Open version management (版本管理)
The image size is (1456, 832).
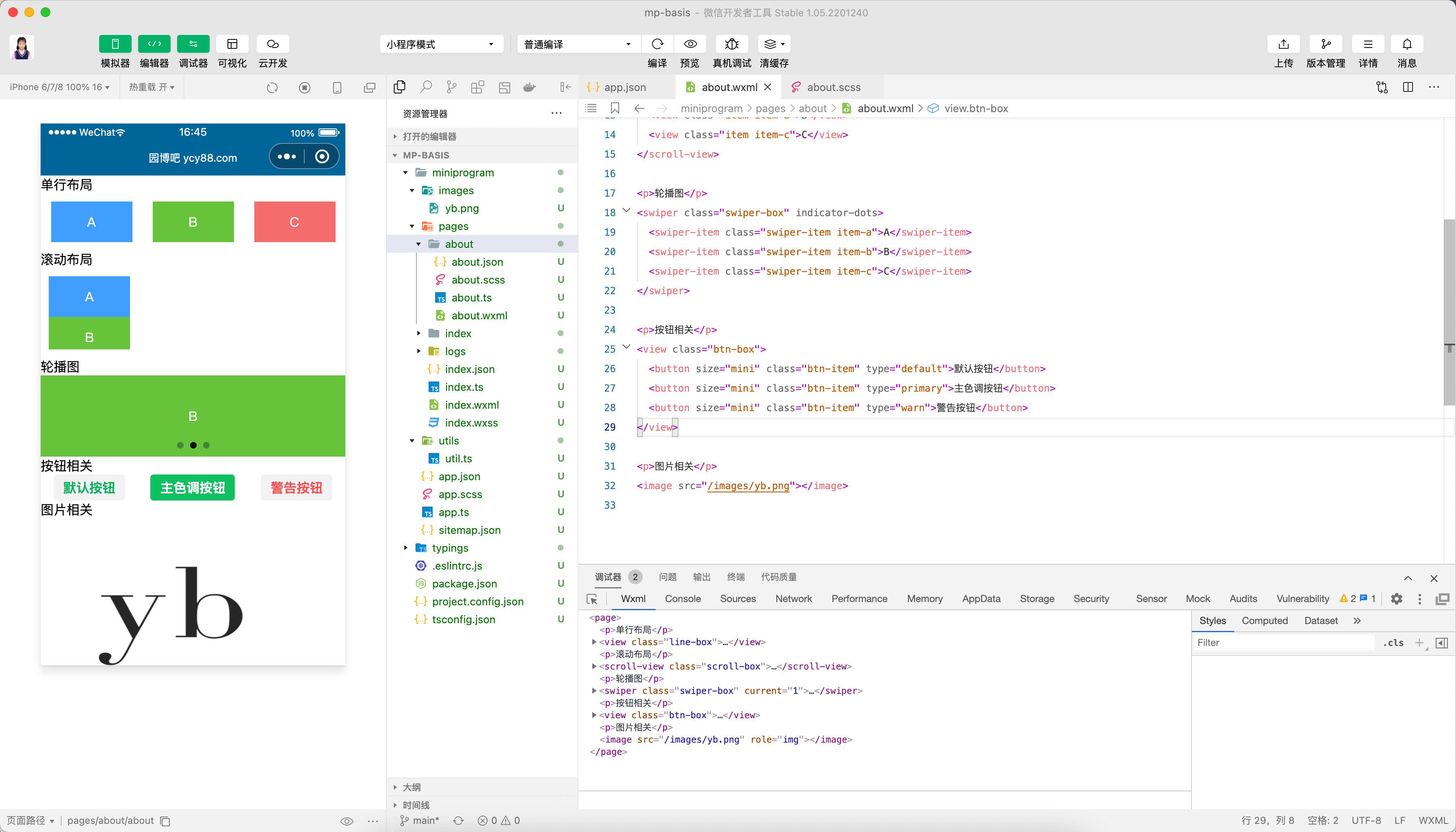1326,44
